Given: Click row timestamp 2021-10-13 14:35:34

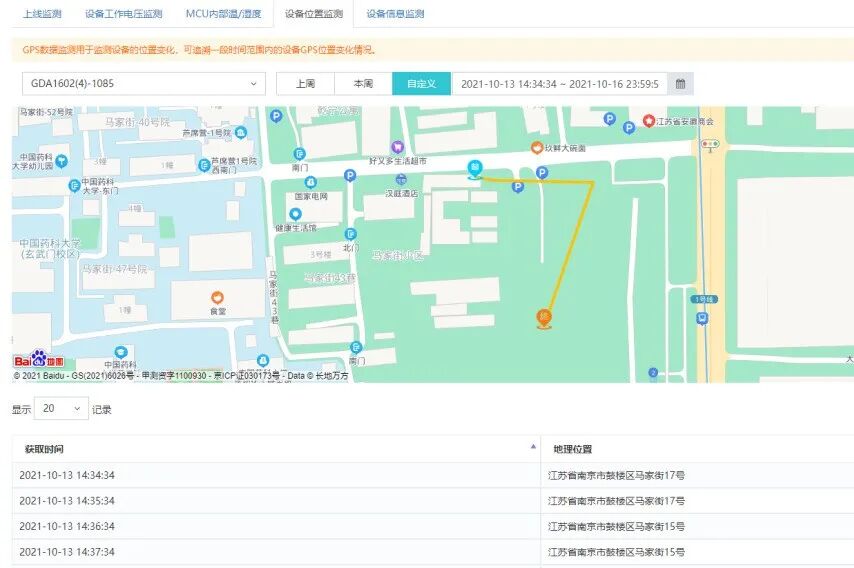Looking at the screenshot, I should tap(67, 500).
